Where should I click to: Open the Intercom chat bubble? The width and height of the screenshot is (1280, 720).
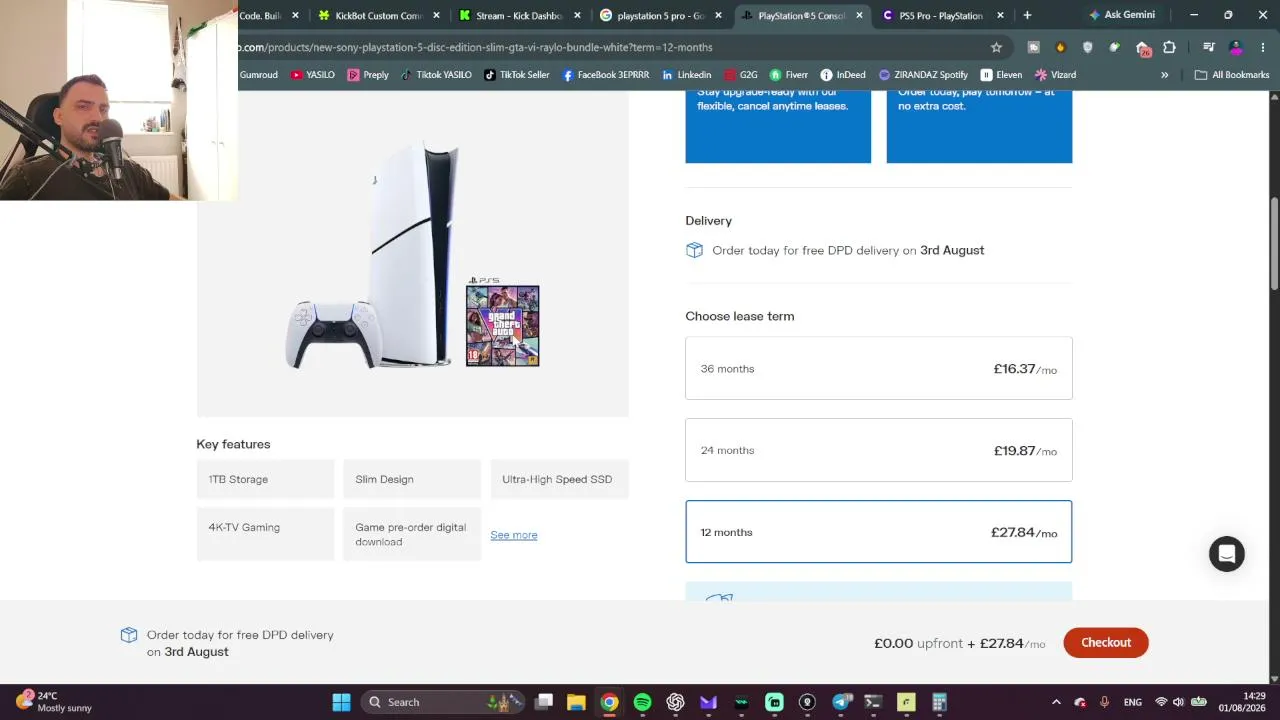coord(1227,554)
